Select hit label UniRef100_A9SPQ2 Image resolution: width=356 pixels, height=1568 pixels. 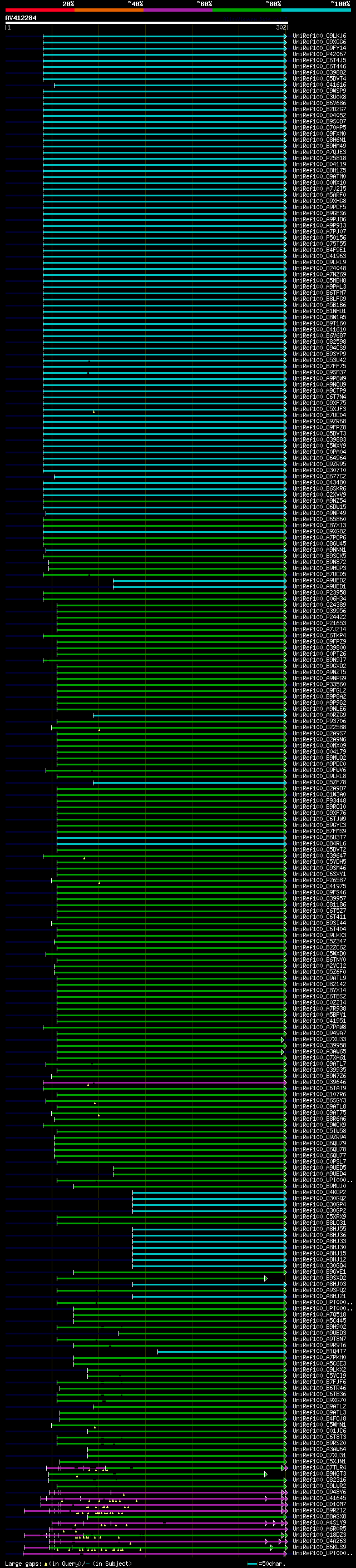[319, 1290]
